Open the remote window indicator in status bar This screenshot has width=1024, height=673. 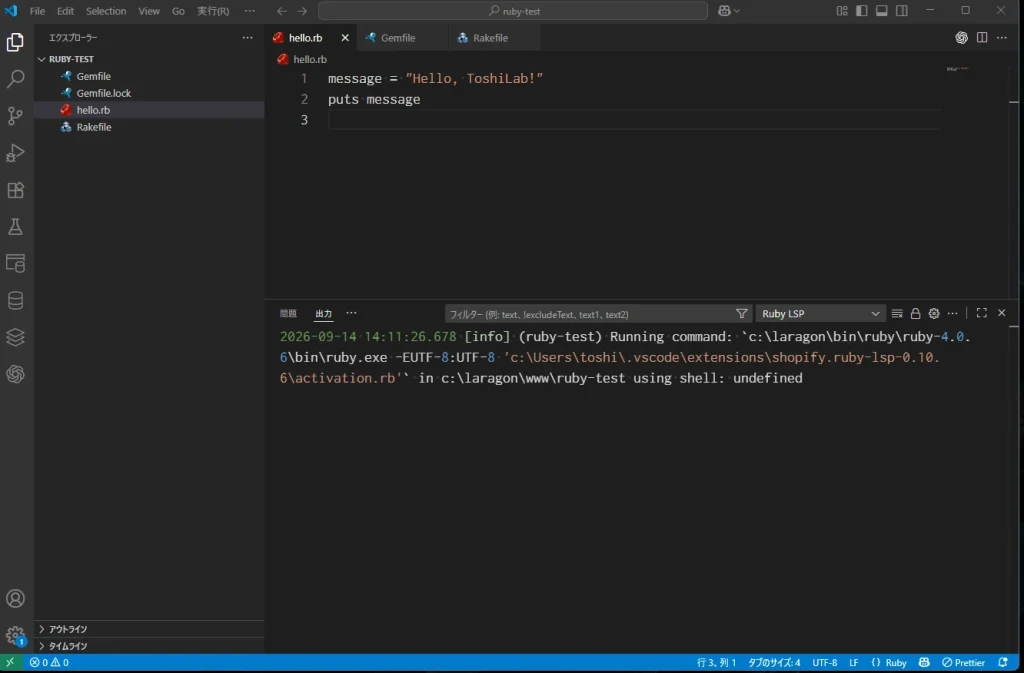click(10, 662)
